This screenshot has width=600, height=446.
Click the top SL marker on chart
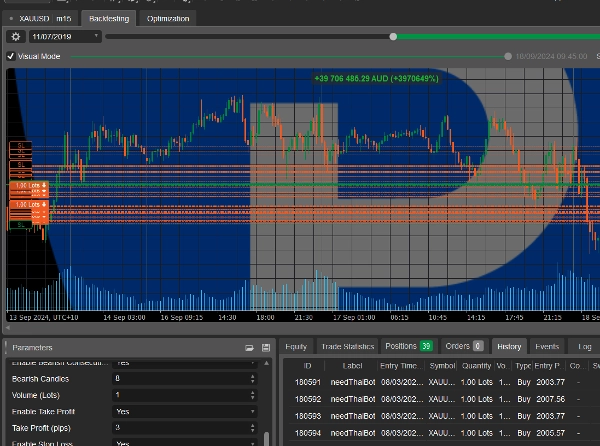tap(20, 146)
